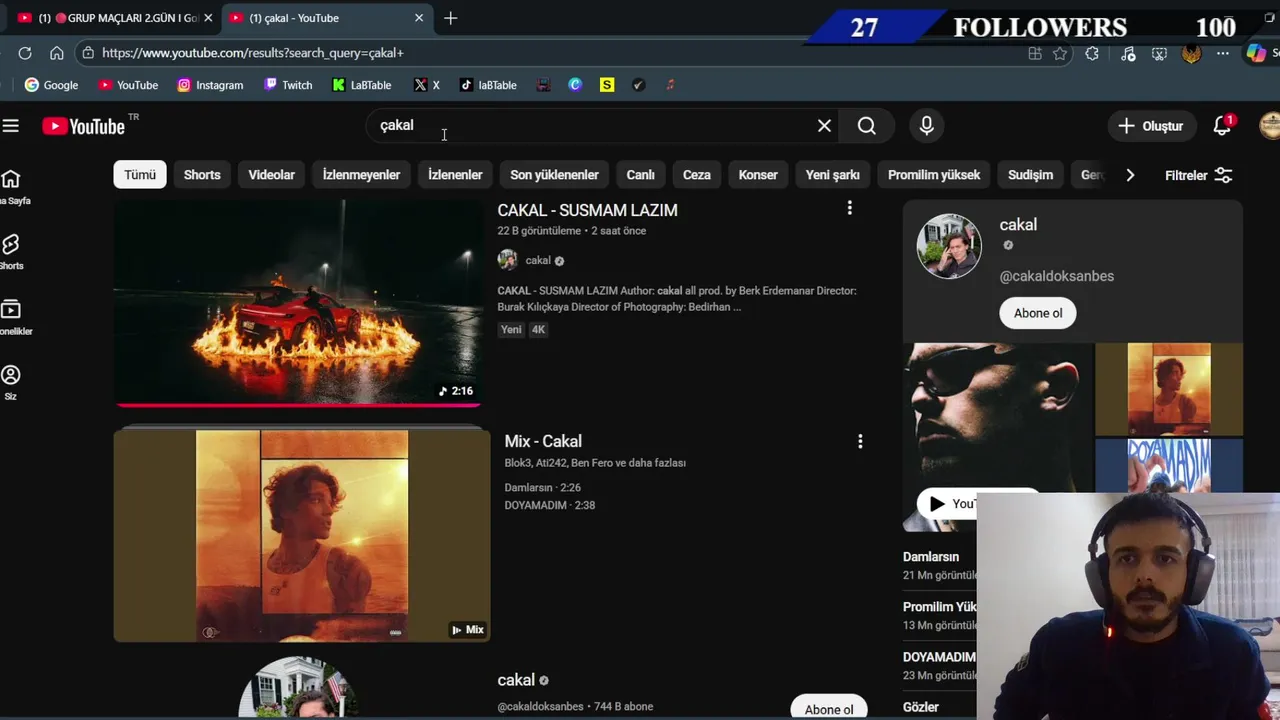Open the X bookmark
This screenshot has width=1280, height=720.
click(x=427, y=85)
